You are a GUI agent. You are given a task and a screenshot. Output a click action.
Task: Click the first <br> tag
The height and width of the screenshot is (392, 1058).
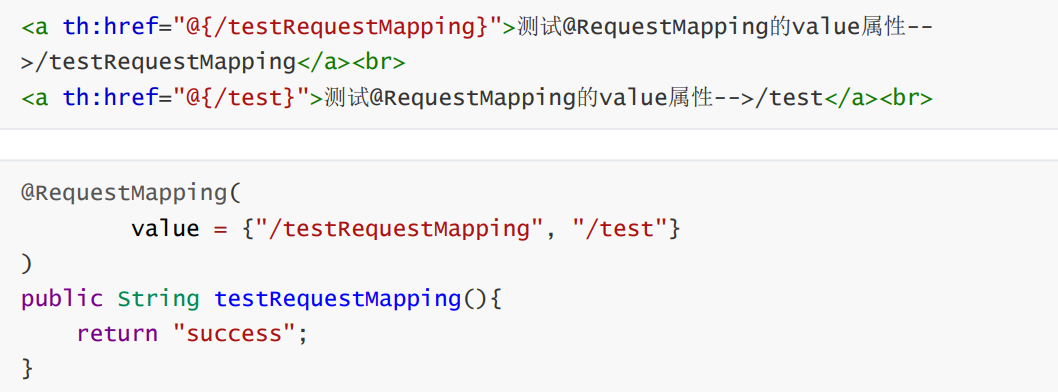pos(379,63)
